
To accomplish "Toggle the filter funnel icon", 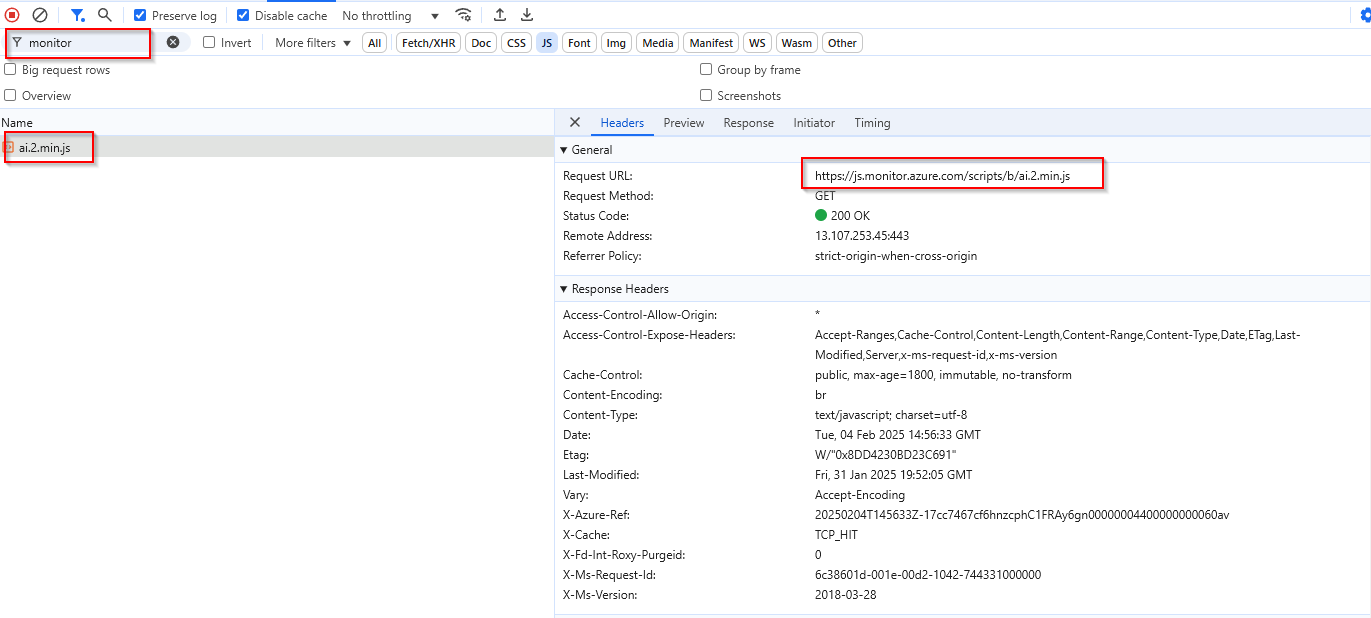I will point(77,15).
